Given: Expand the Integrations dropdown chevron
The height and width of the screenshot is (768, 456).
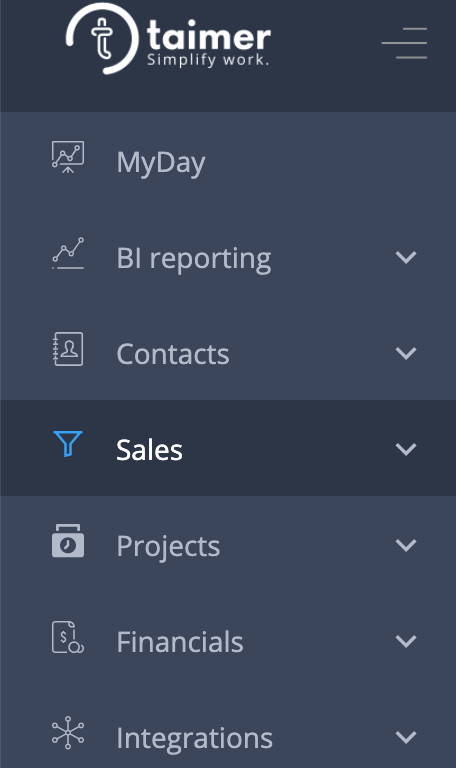Looking at the screenshot, I should click(406, 737).
